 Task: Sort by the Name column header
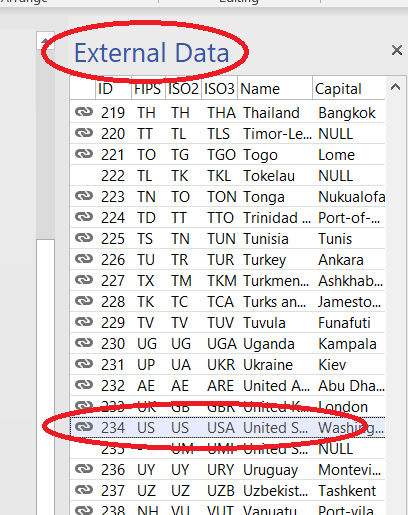tap(275, 89)
